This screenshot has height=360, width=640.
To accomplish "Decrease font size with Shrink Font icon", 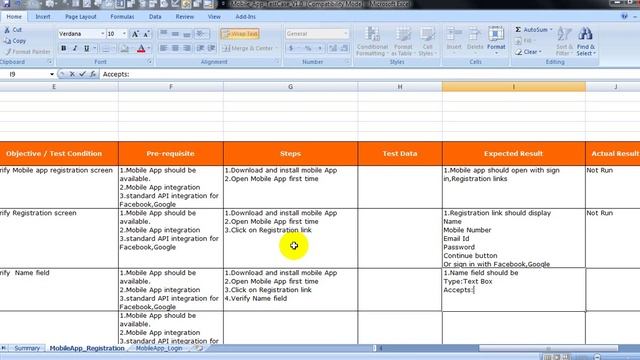I will 146,34.
